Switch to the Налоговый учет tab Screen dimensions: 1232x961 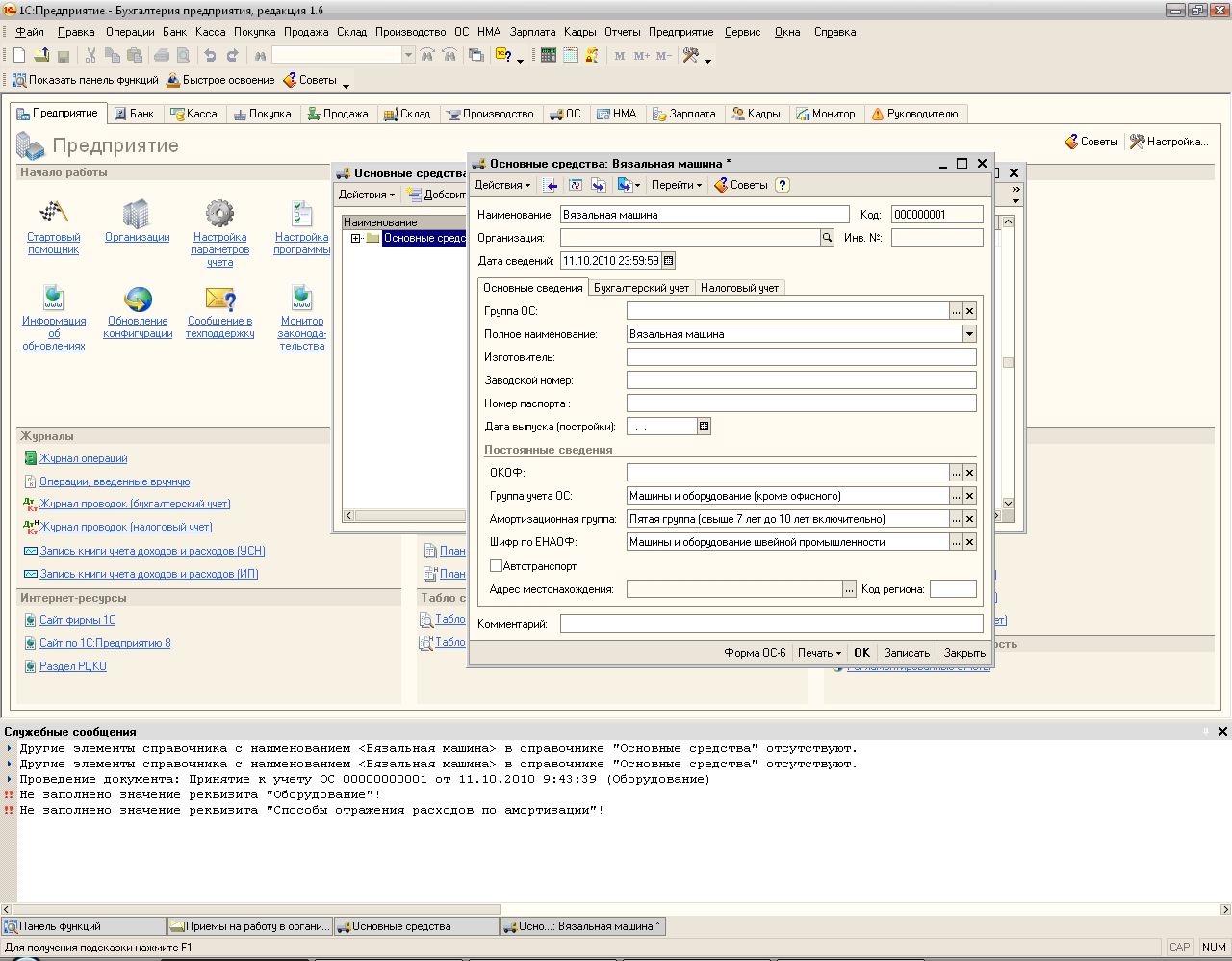click(739, 288)
